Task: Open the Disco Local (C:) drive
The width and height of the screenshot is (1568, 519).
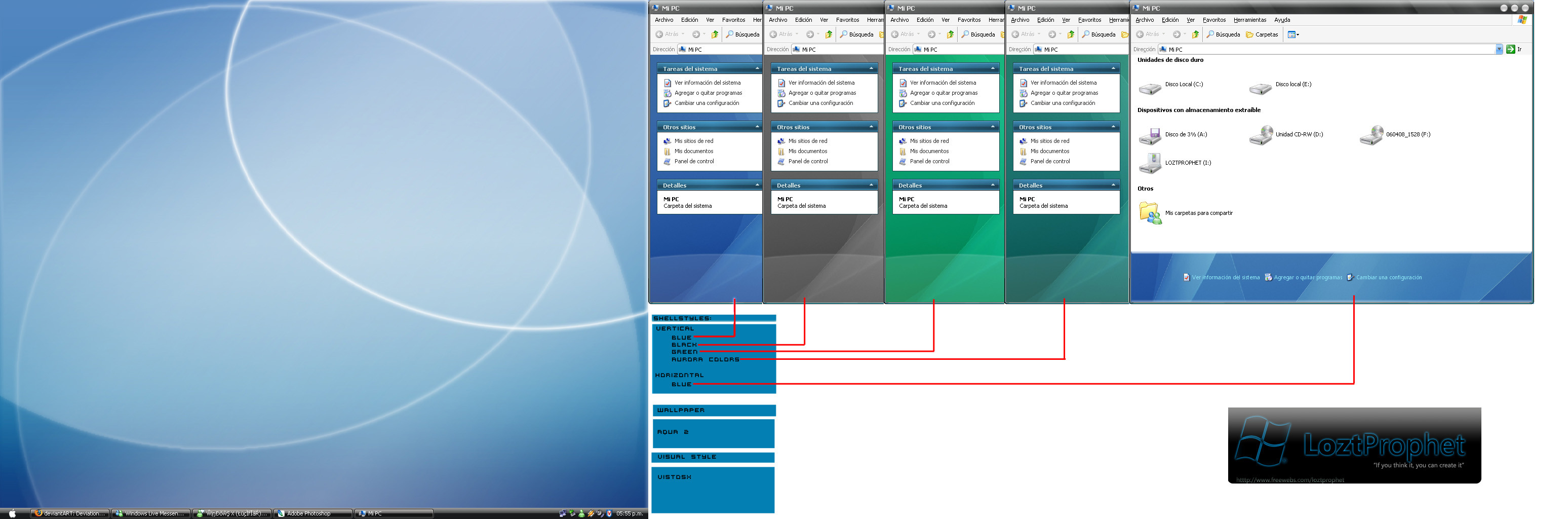Action: (1151, 88)
